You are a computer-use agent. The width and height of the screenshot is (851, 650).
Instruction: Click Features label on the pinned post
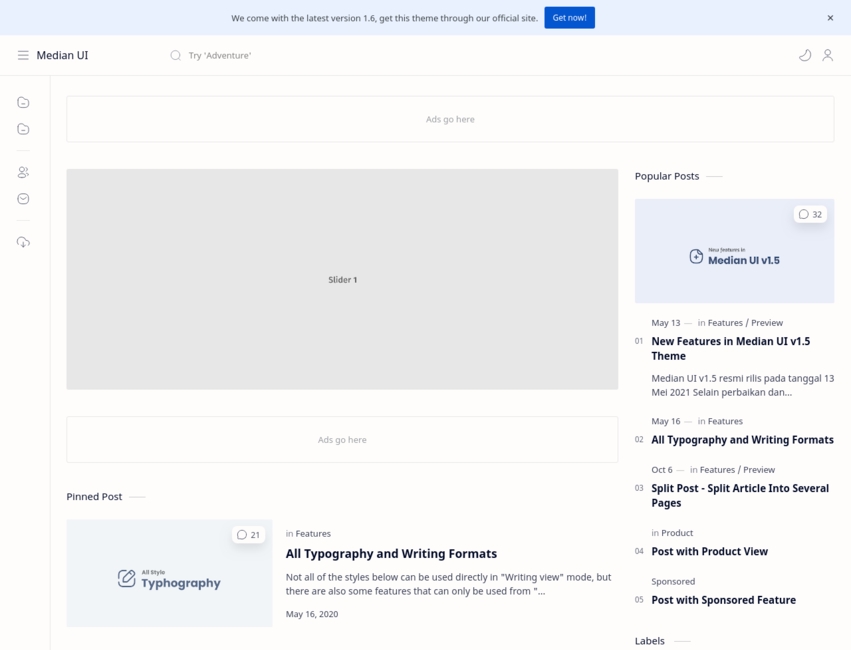[x=313, y=534]
